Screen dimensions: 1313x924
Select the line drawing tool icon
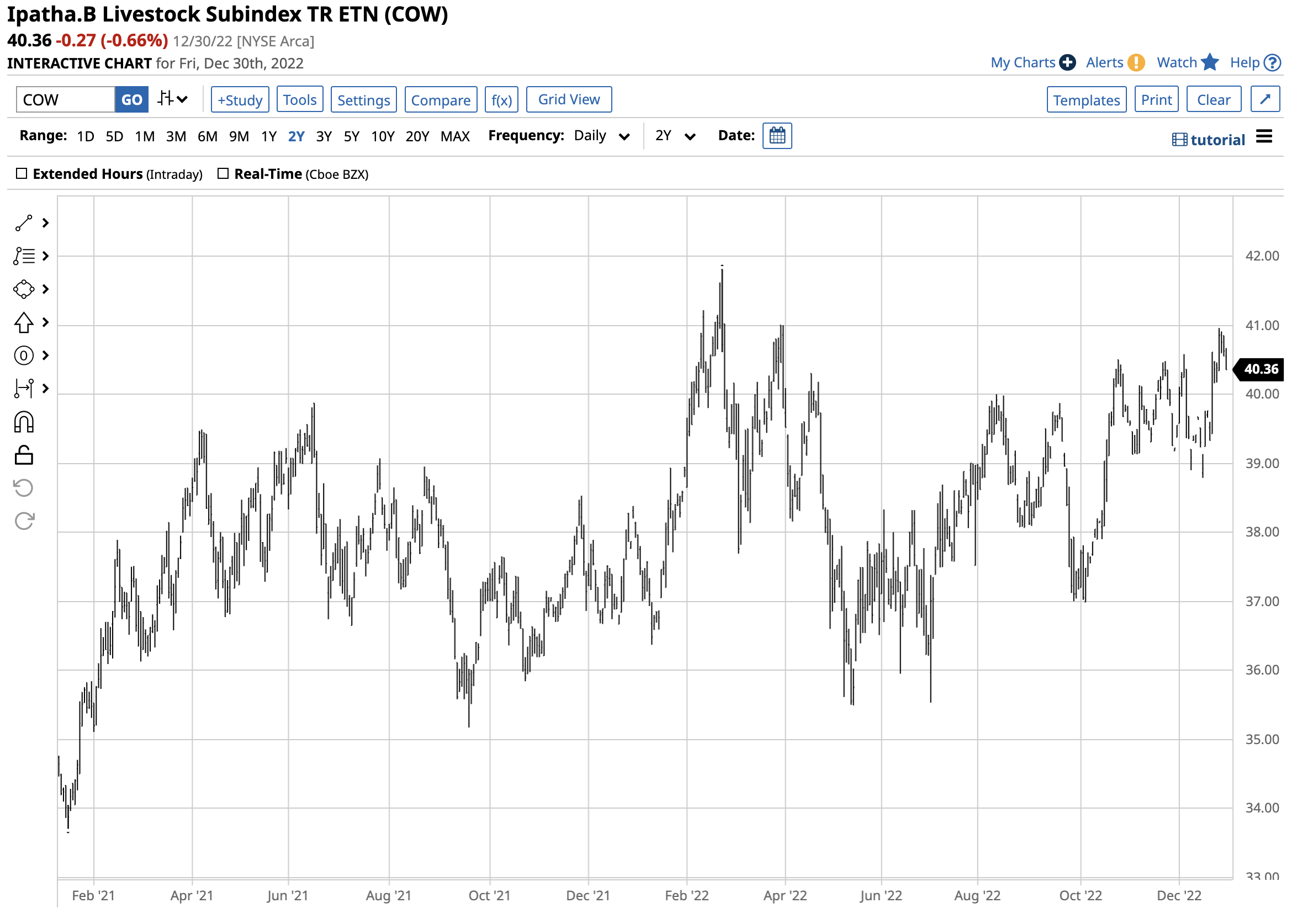point(23,224)
